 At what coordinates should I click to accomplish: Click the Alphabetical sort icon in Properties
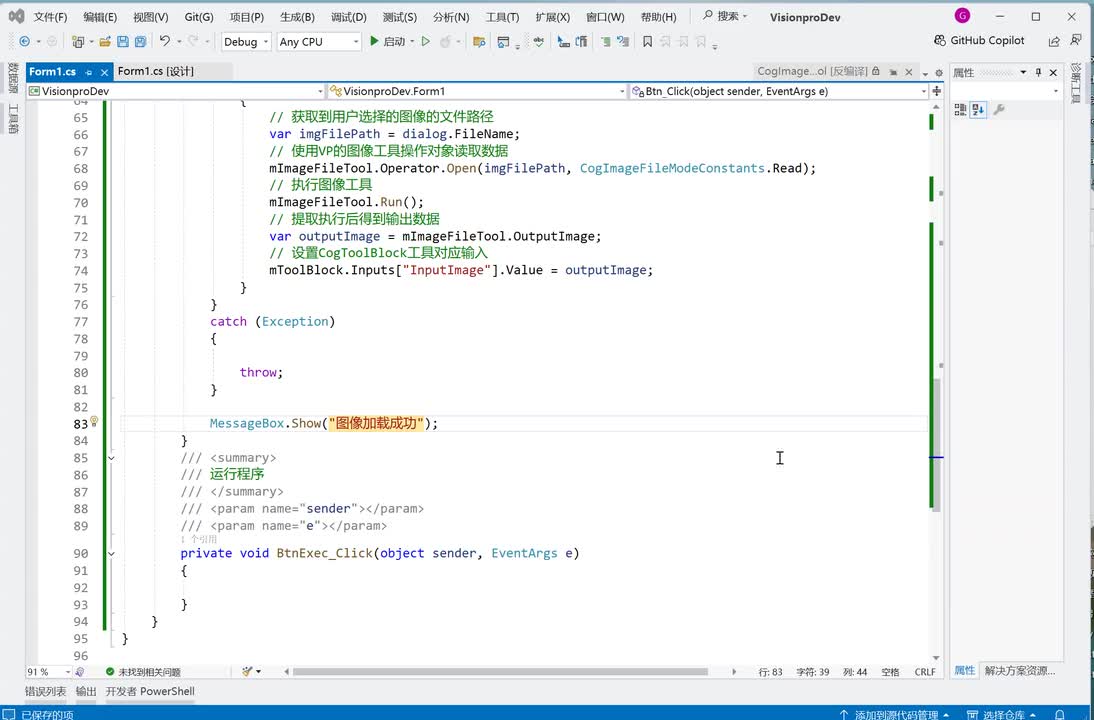tap(978, 110)
